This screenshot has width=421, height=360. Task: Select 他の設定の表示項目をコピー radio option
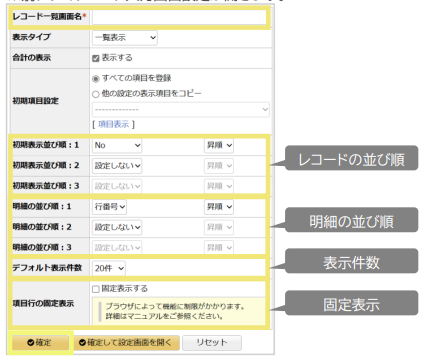pos(96,94)
